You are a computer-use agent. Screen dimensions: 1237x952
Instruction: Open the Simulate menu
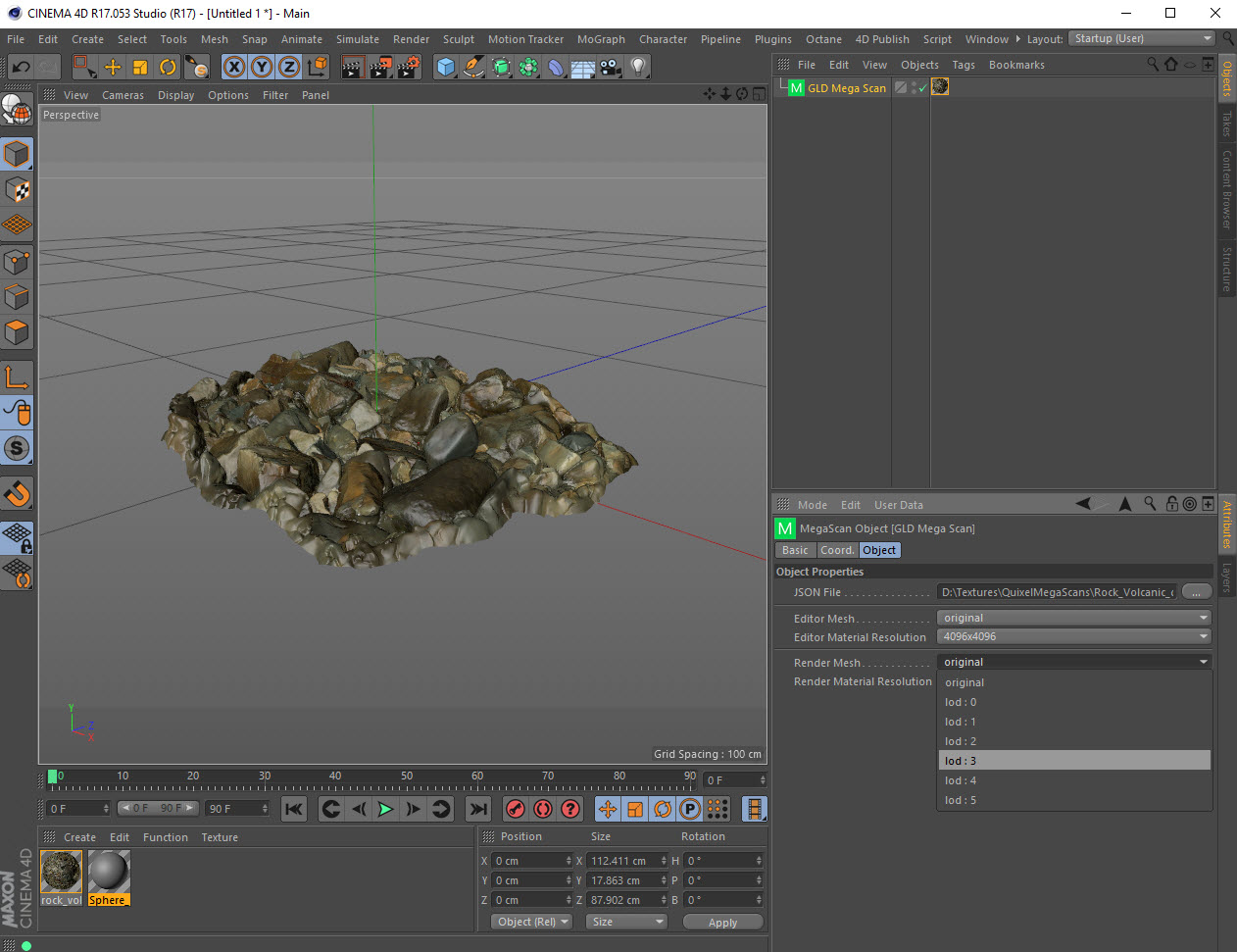[x=358, y=39]
